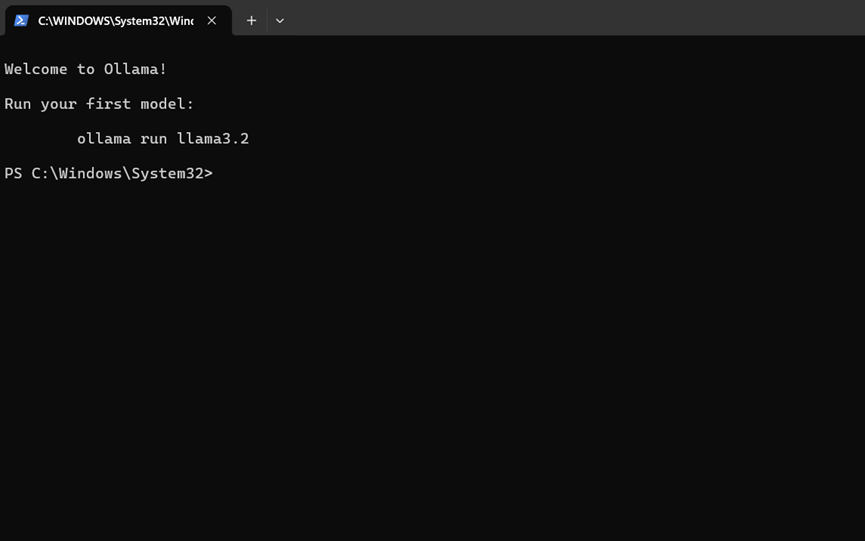The image size is (865, 541).
Task: Click the 'ollama run llama3.2' command text
Action: [163, 138]
